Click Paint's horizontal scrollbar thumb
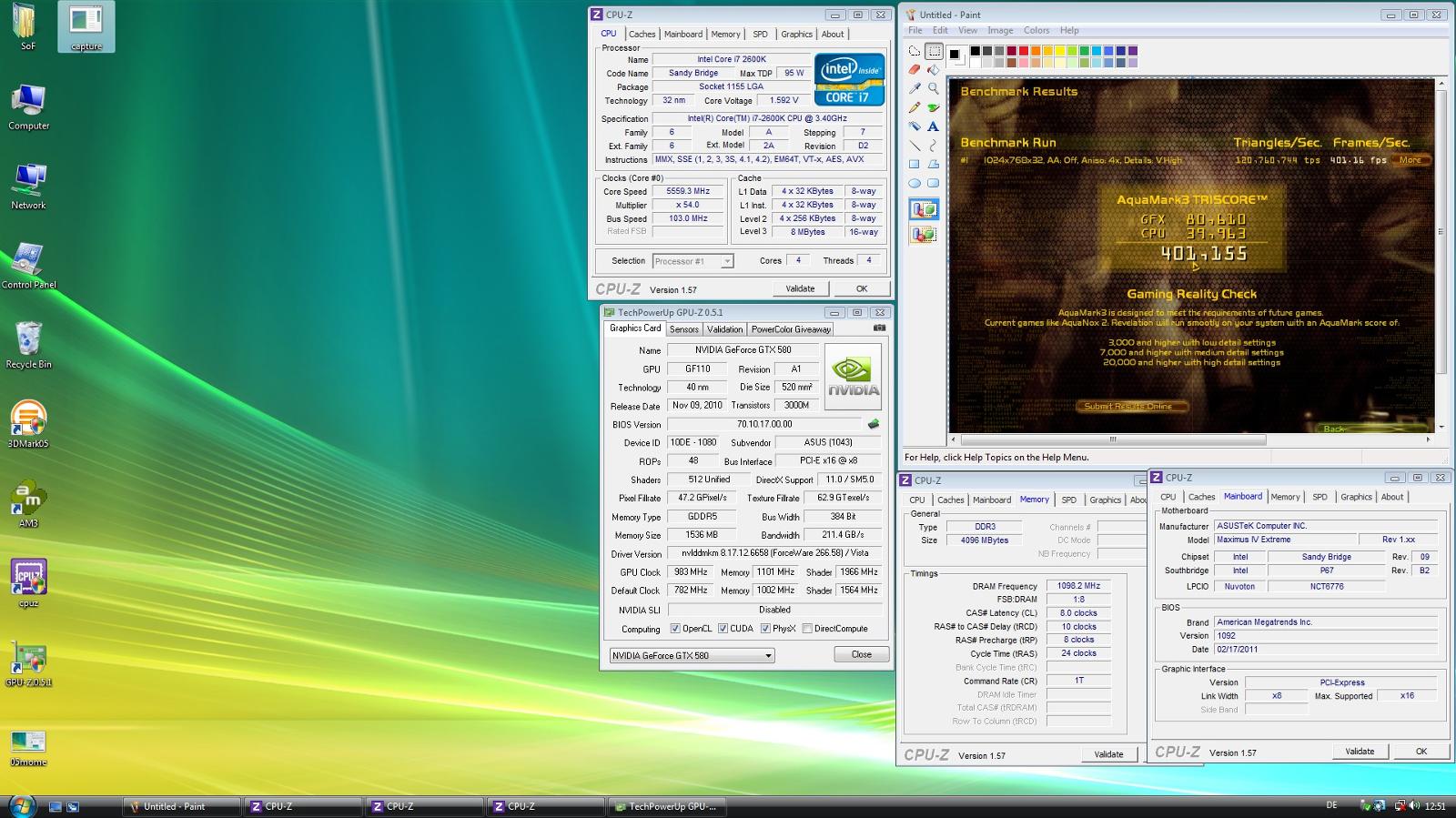Viewport: 1456px width, 818px height. click(x=1112, y=439)
